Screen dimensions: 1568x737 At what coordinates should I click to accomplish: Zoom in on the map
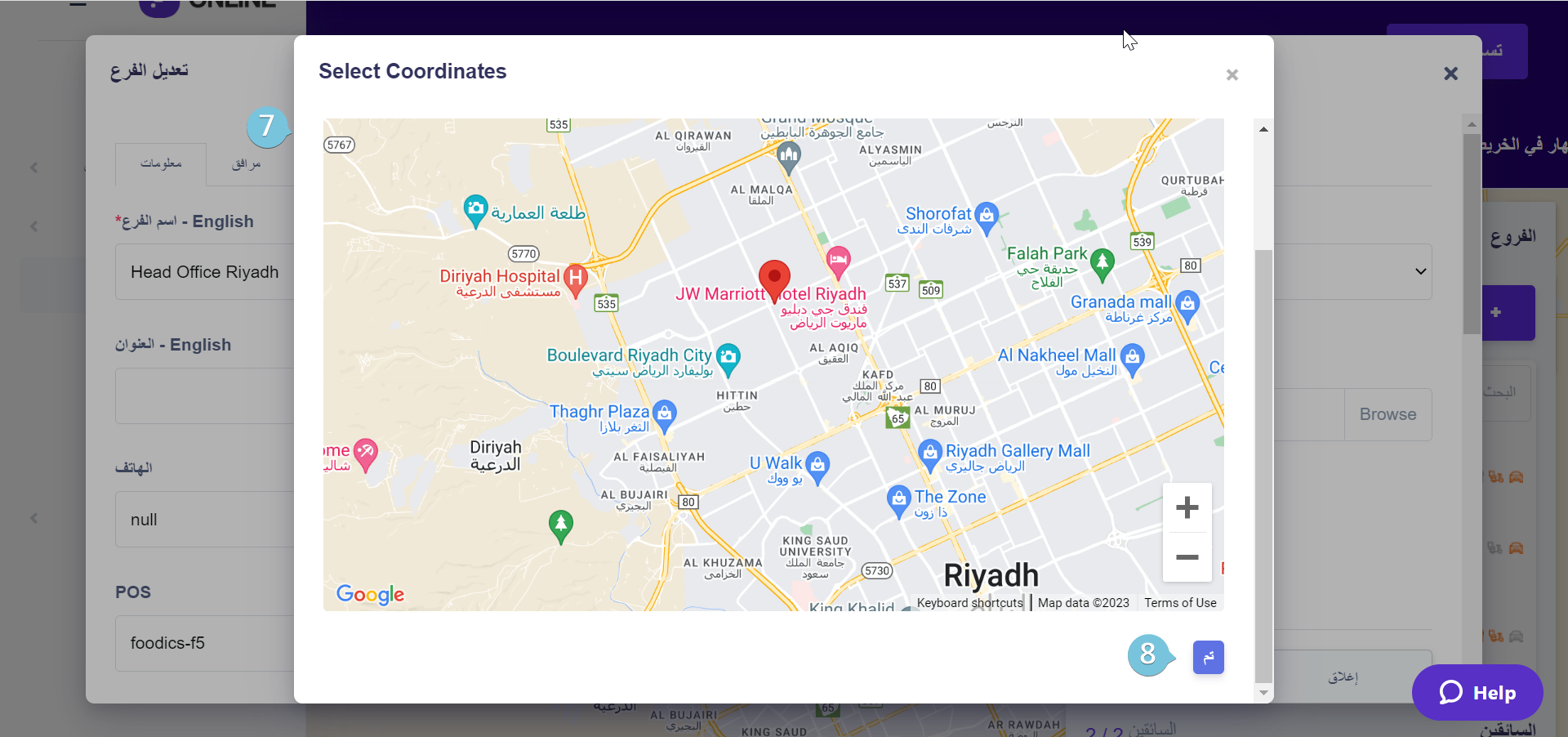[1187, 508]
